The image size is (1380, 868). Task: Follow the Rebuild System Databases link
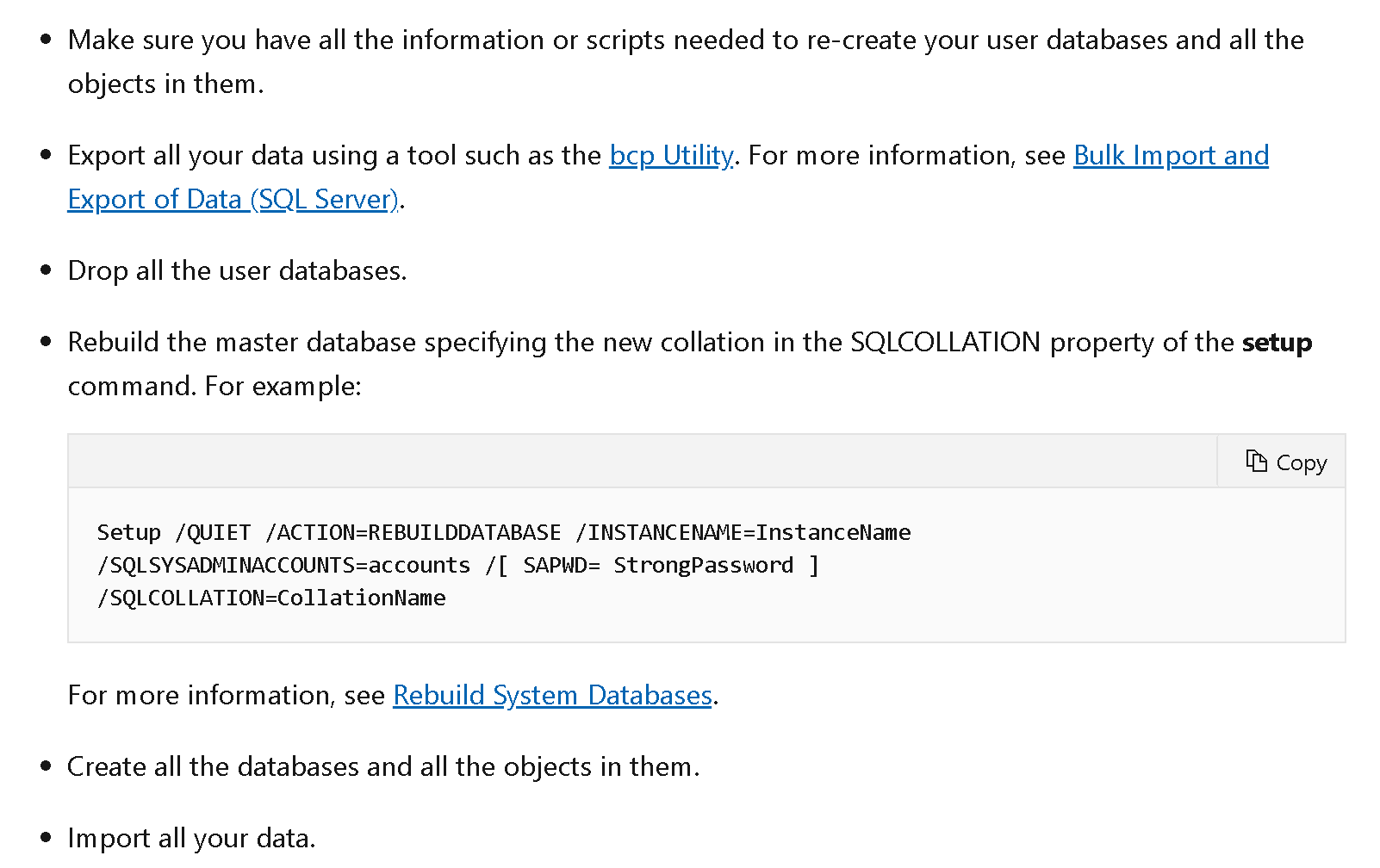point(552,695)
